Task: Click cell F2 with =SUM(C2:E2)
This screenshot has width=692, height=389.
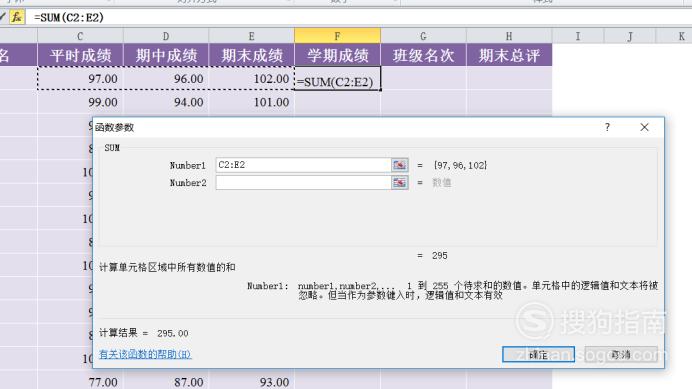Action: 338,79
